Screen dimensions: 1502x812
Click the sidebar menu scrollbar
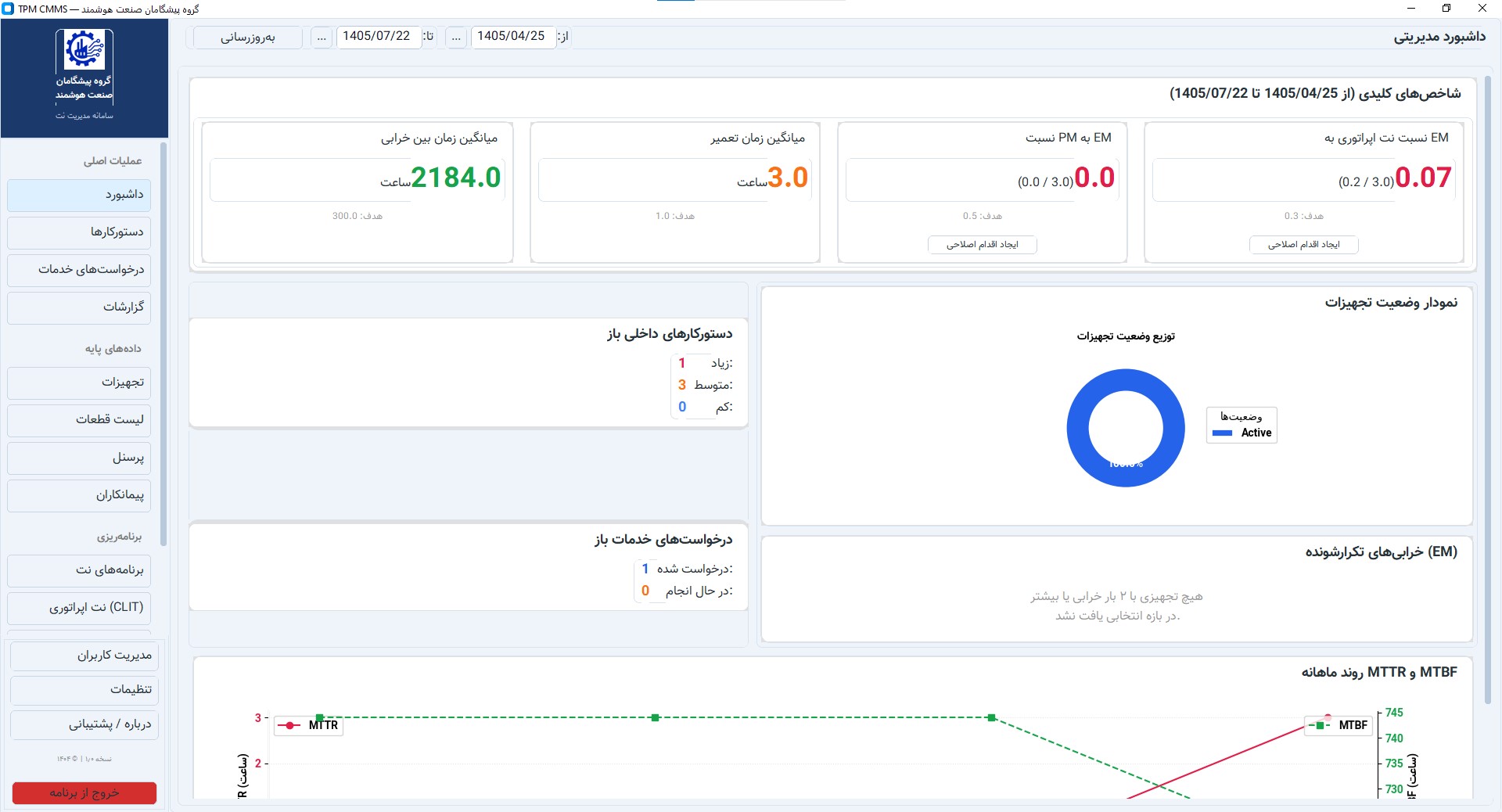click(x=163, y=344)
